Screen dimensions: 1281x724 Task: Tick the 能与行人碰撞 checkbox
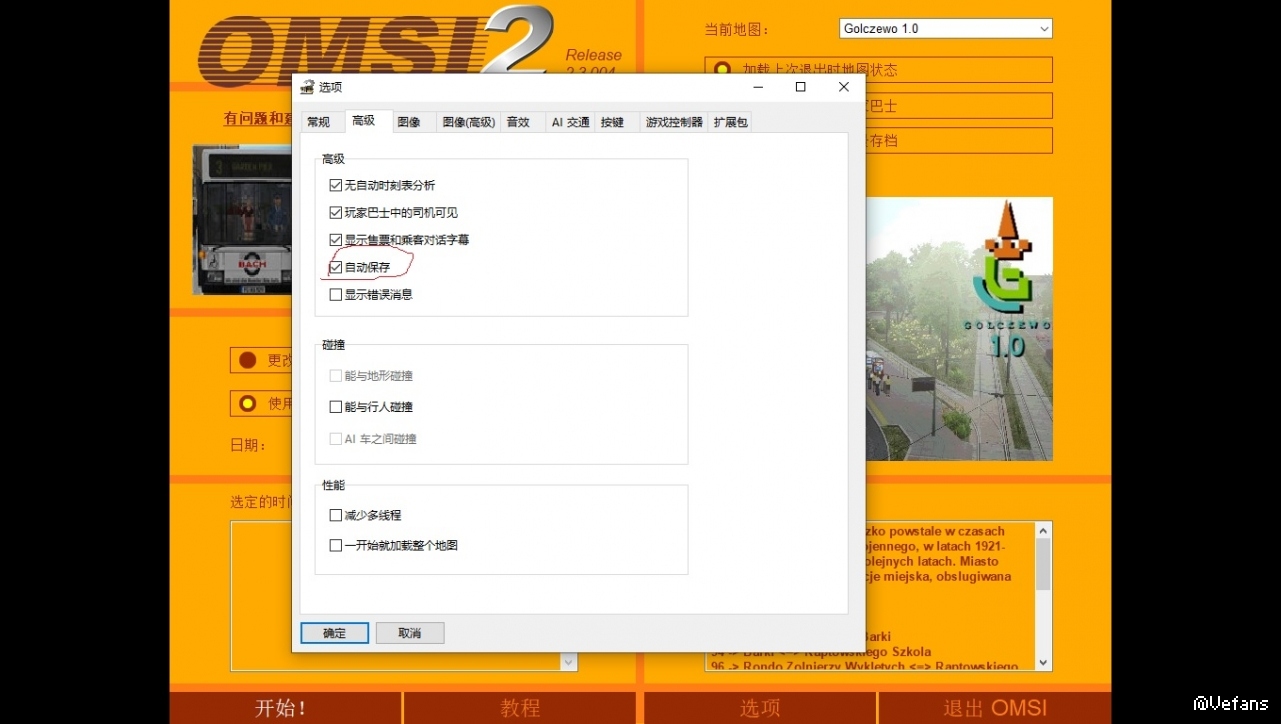336,407
